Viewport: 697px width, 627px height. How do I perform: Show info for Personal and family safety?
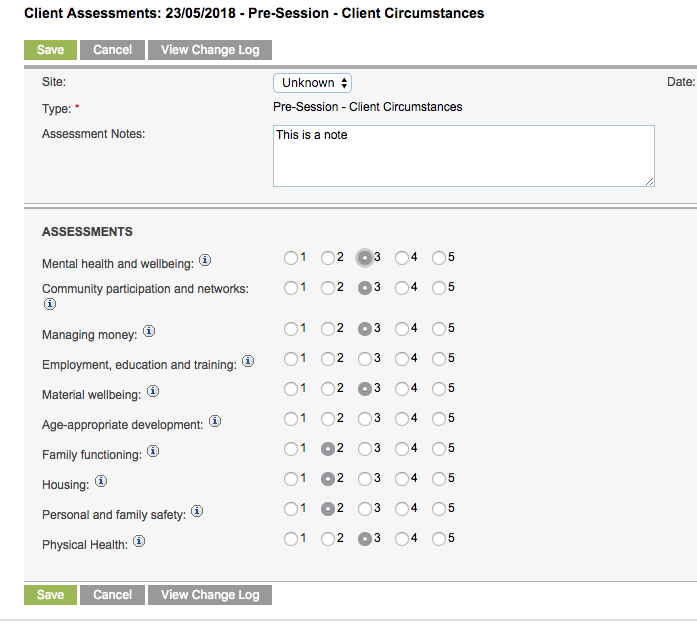click(x=197, y=511)
